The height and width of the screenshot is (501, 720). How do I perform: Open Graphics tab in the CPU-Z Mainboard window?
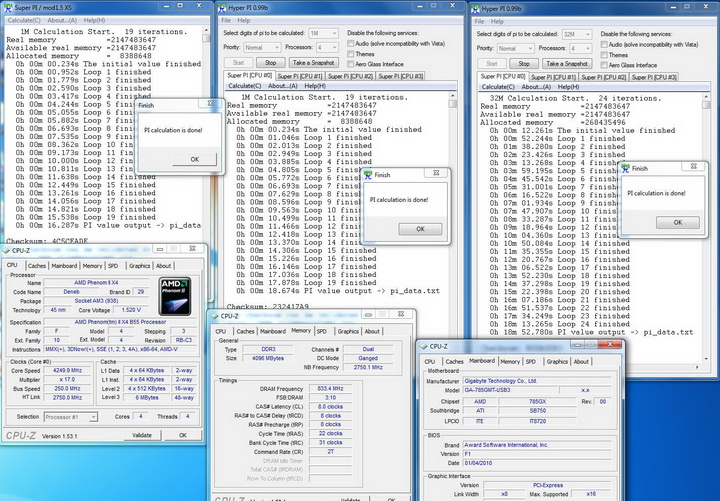tap(557, 362)
